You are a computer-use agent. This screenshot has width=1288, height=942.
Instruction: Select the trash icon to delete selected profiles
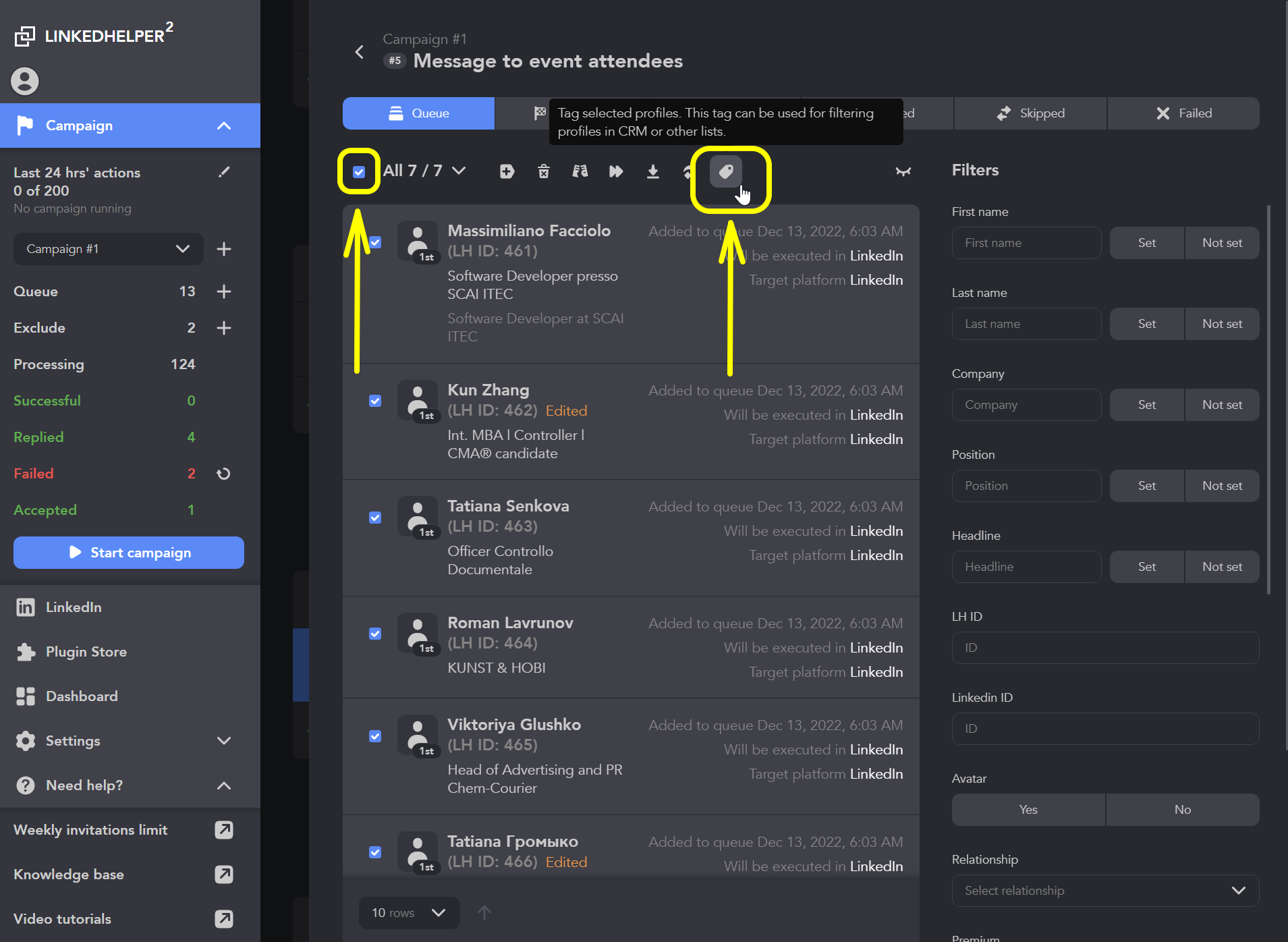point(543,171)
